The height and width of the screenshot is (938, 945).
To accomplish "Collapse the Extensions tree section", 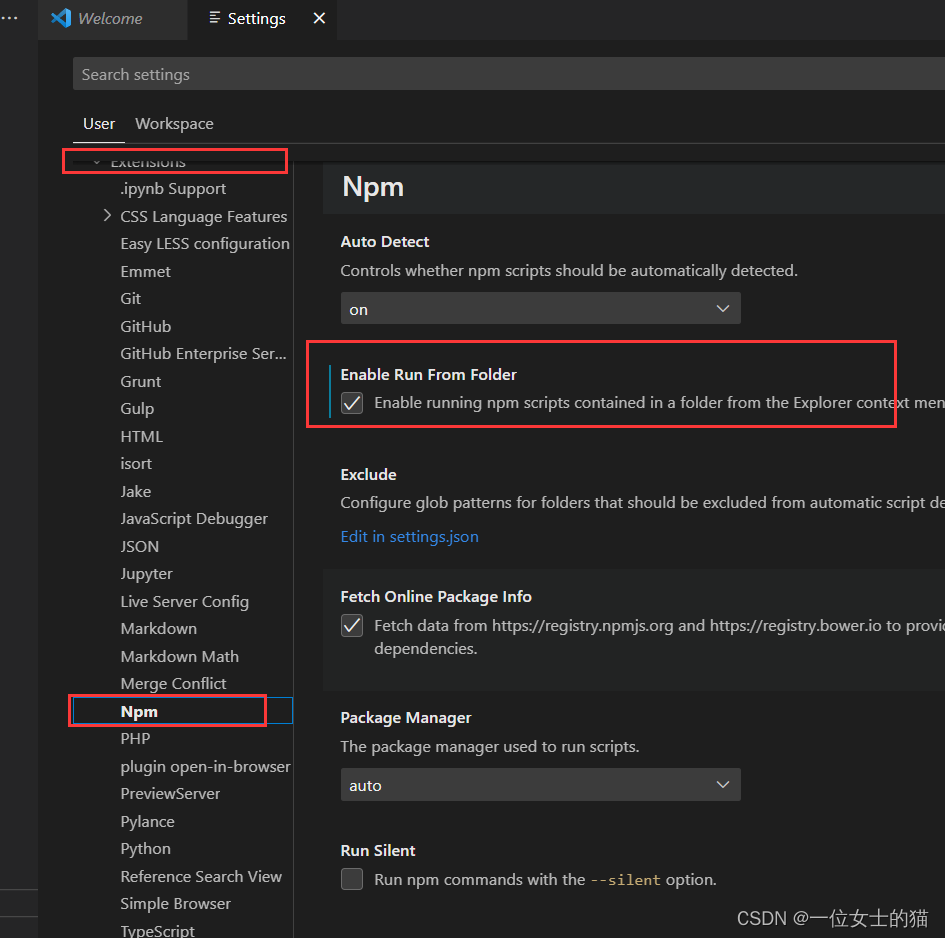I will point(96,162).
